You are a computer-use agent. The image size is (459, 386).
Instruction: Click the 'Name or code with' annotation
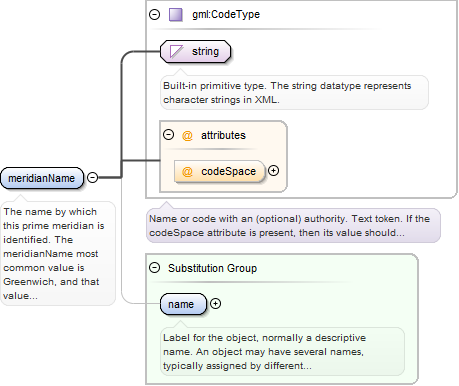point(289,226)
